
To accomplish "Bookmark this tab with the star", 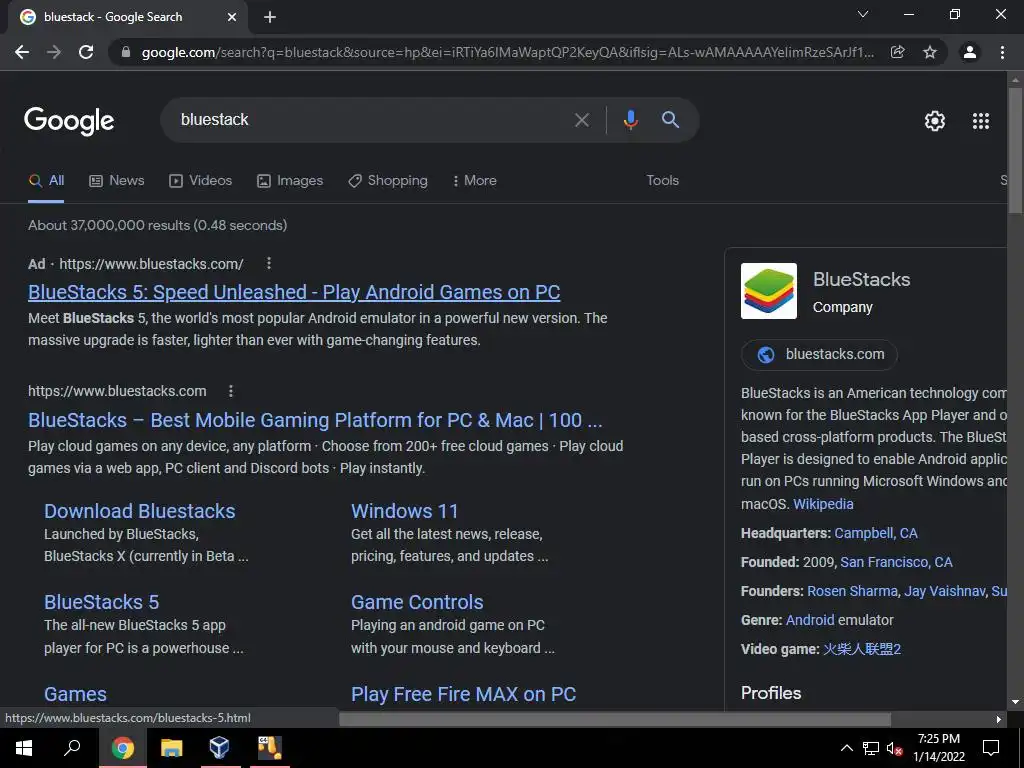I will click(930, 52).
